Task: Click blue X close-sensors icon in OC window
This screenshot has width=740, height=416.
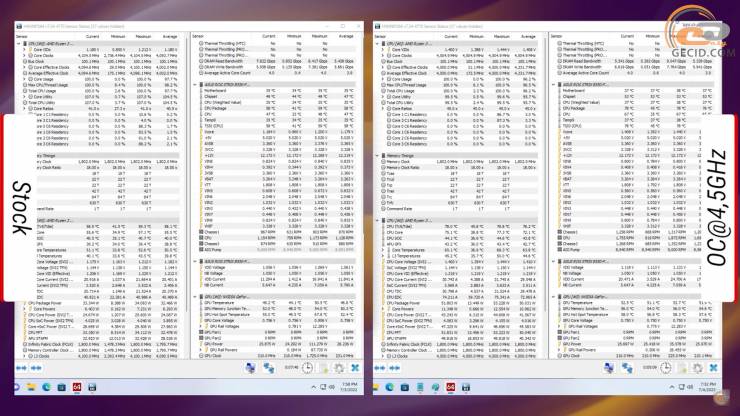Action: click(714, 367)
